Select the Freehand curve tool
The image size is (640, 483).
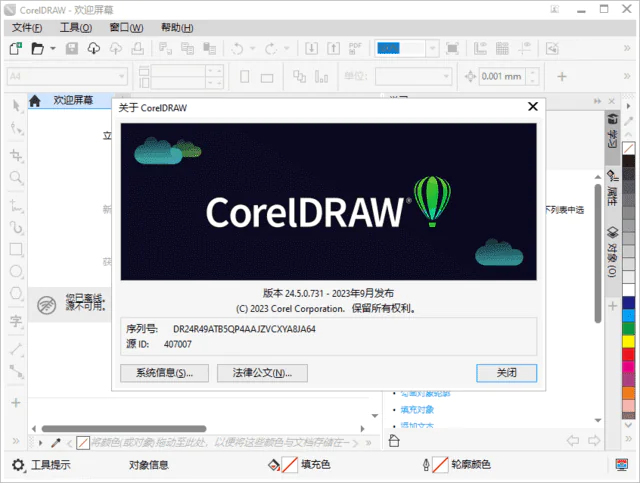point(16,227)
